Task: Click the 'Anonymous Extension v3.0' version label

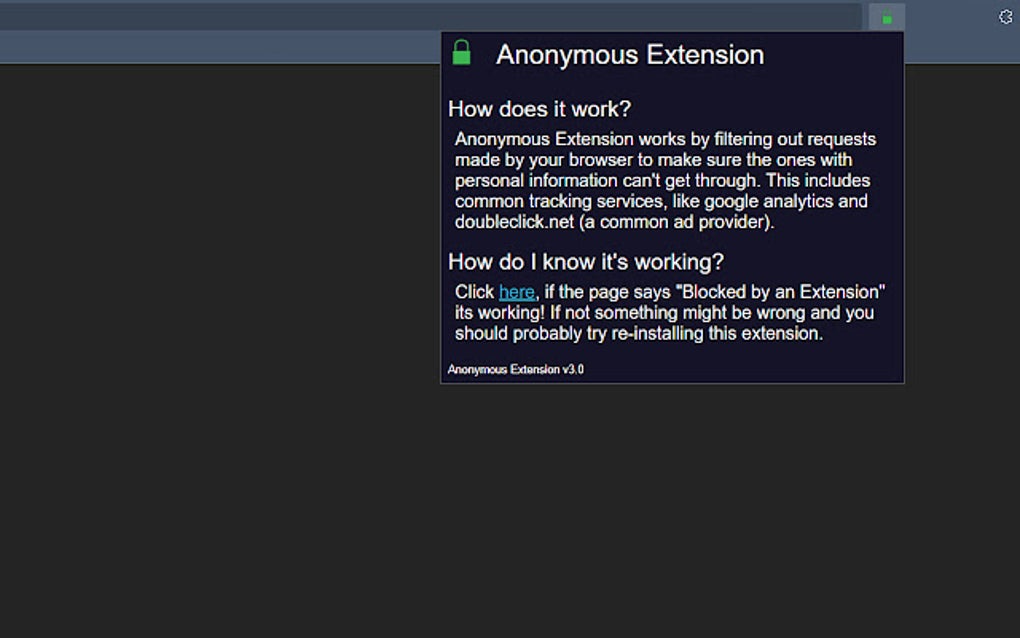Action: pyautogui.click(x=515, y=369)
